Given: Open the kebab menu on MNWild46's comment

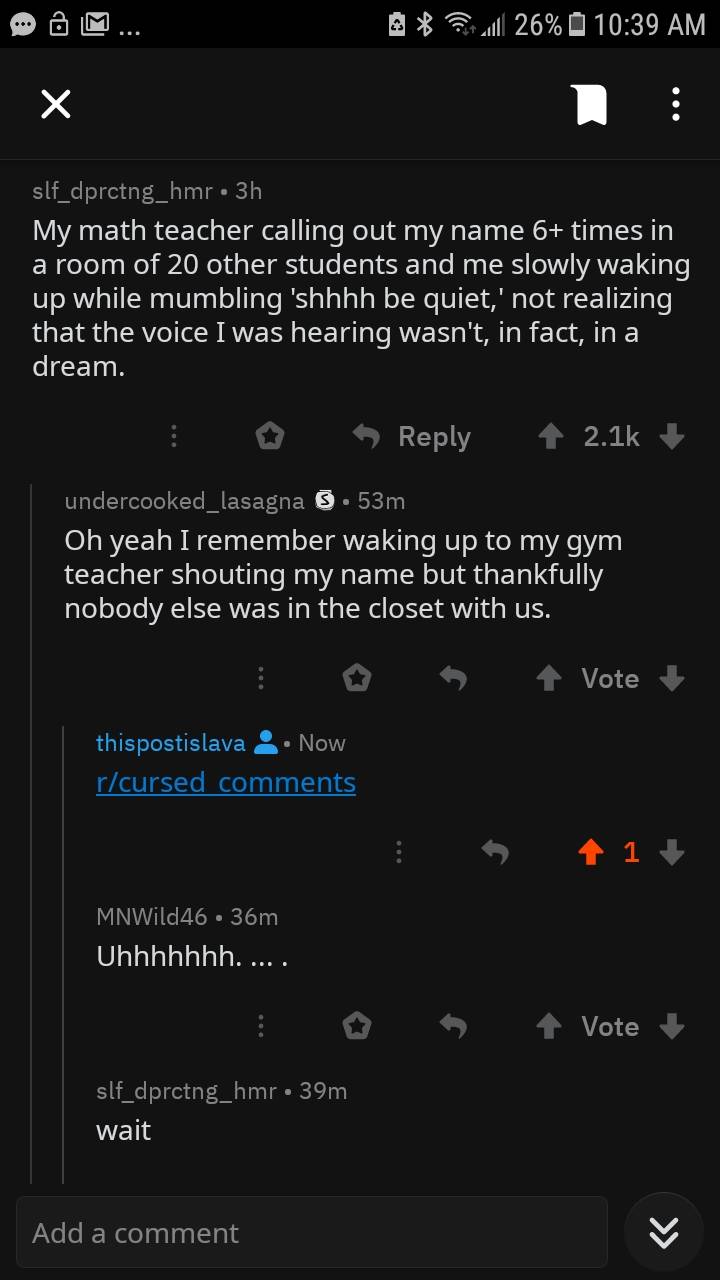Looking at the screenshot, I should pyautogui.click(x=260, y=1026).
